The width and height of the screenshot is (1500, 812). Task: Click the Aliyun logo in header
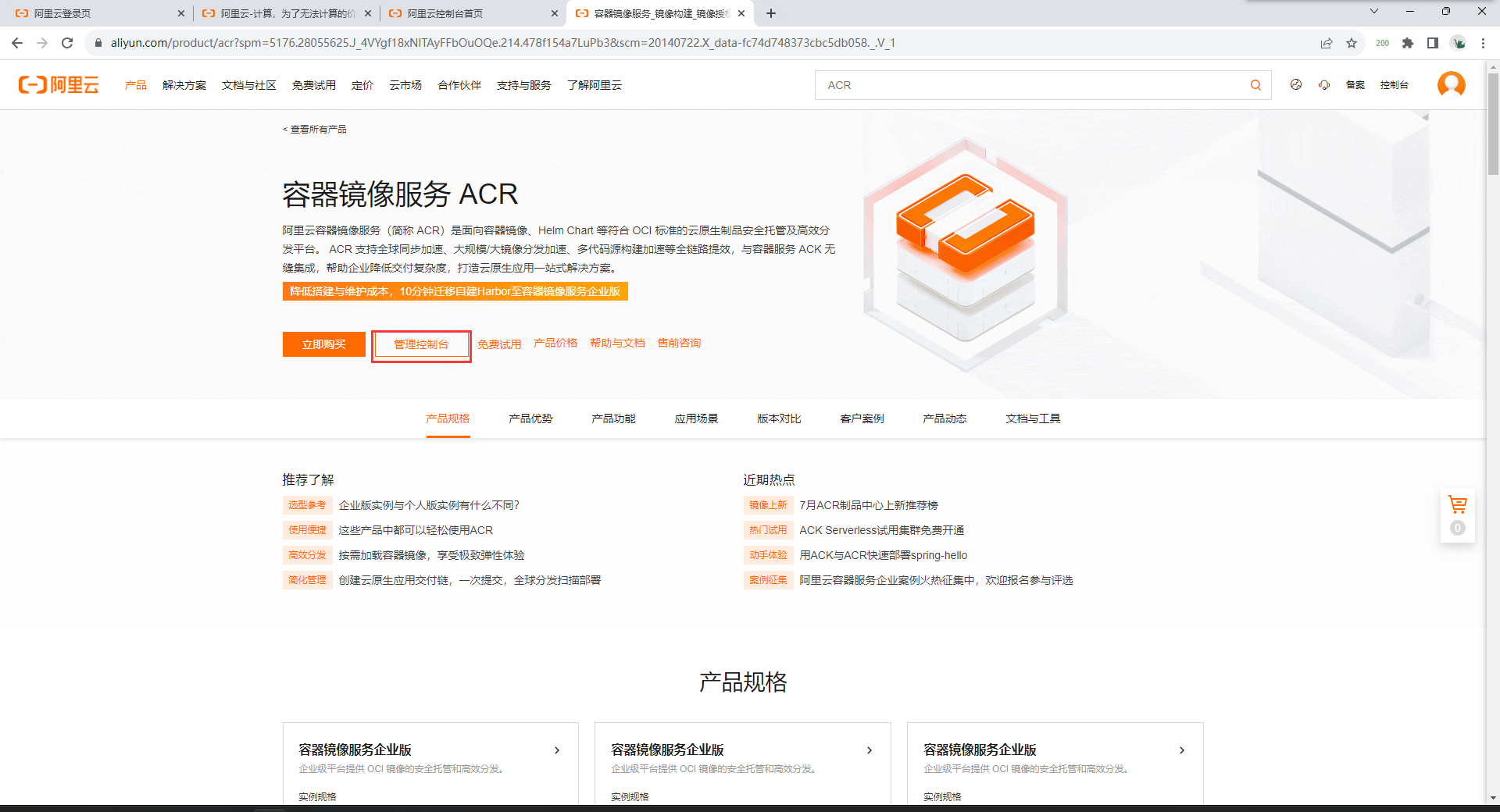pyautogui.click(x=59, y=85)
